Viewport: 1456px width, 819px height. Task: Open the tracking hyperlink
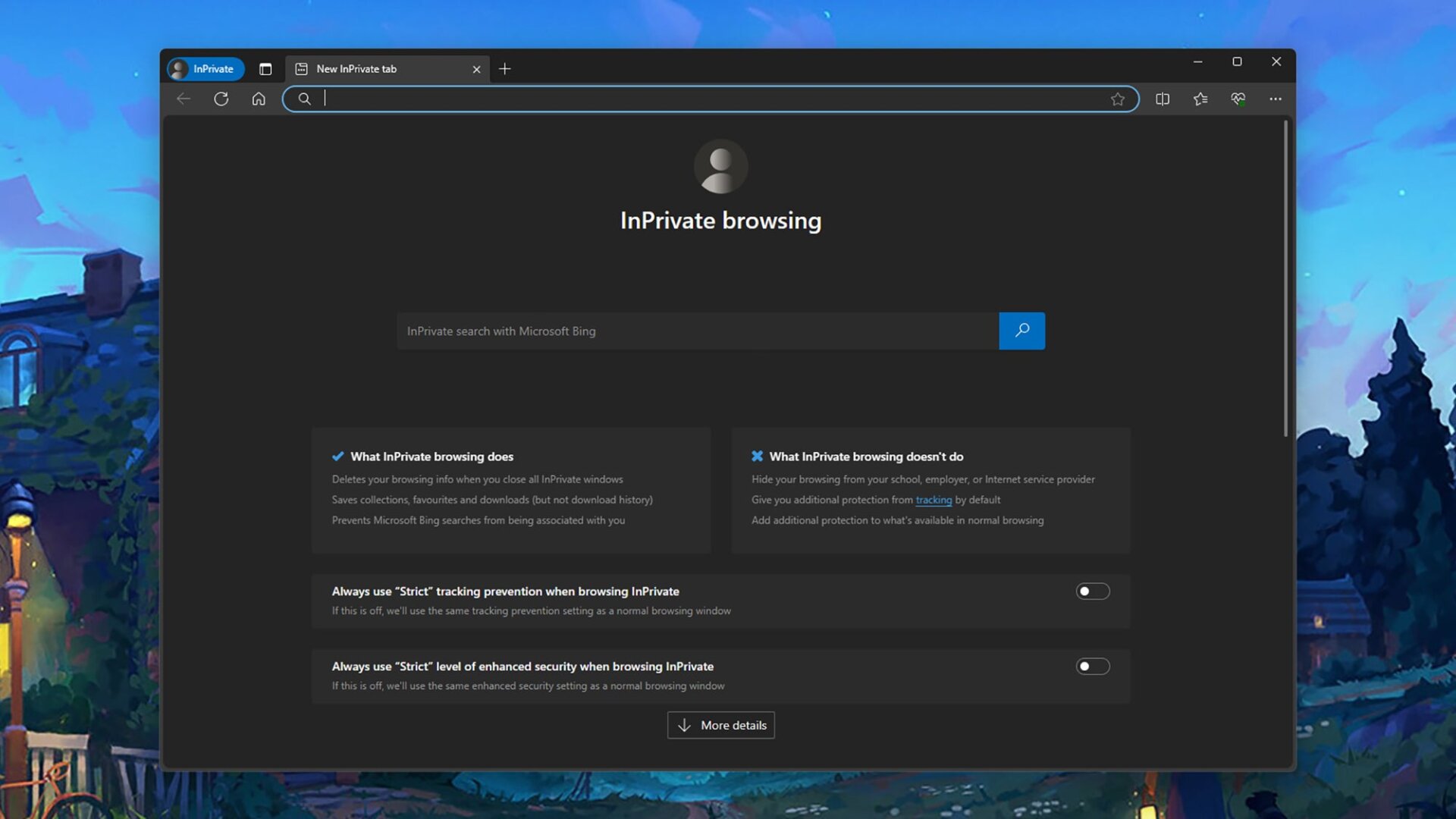click(x=934, y=500)
